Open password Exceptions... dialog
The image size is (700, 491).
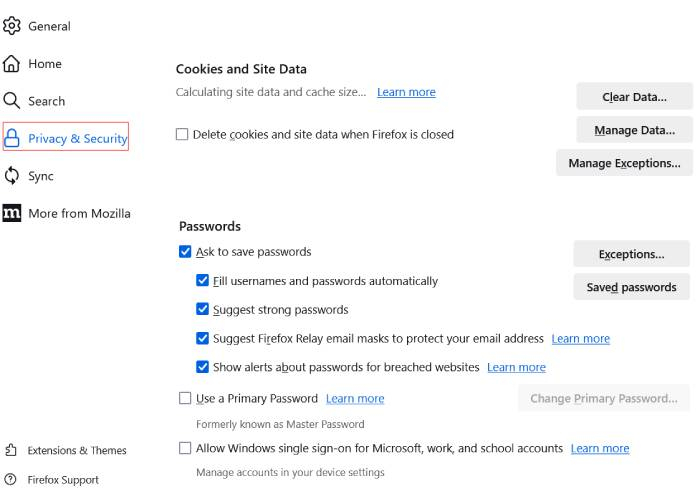[x=631, y=254]
